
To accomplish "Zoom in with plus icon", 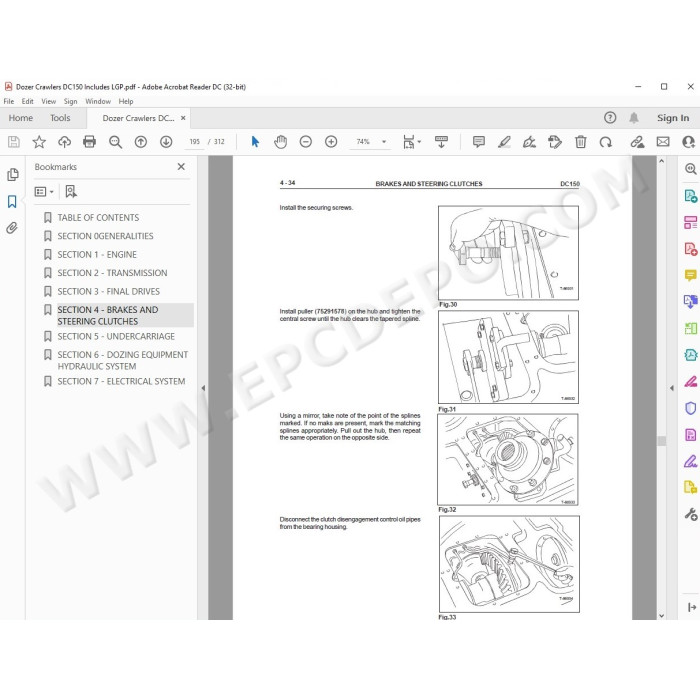I will [331, 142].
